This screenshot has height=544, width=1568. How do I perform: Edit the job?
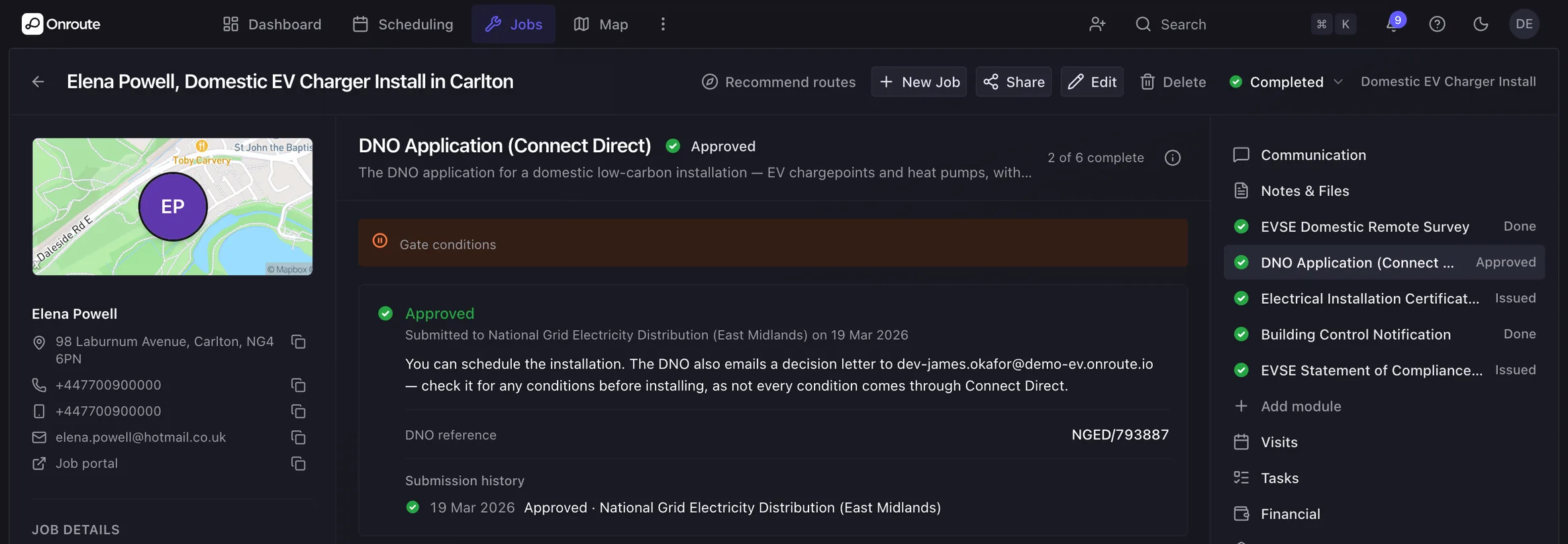click(x=1092, y=81)
